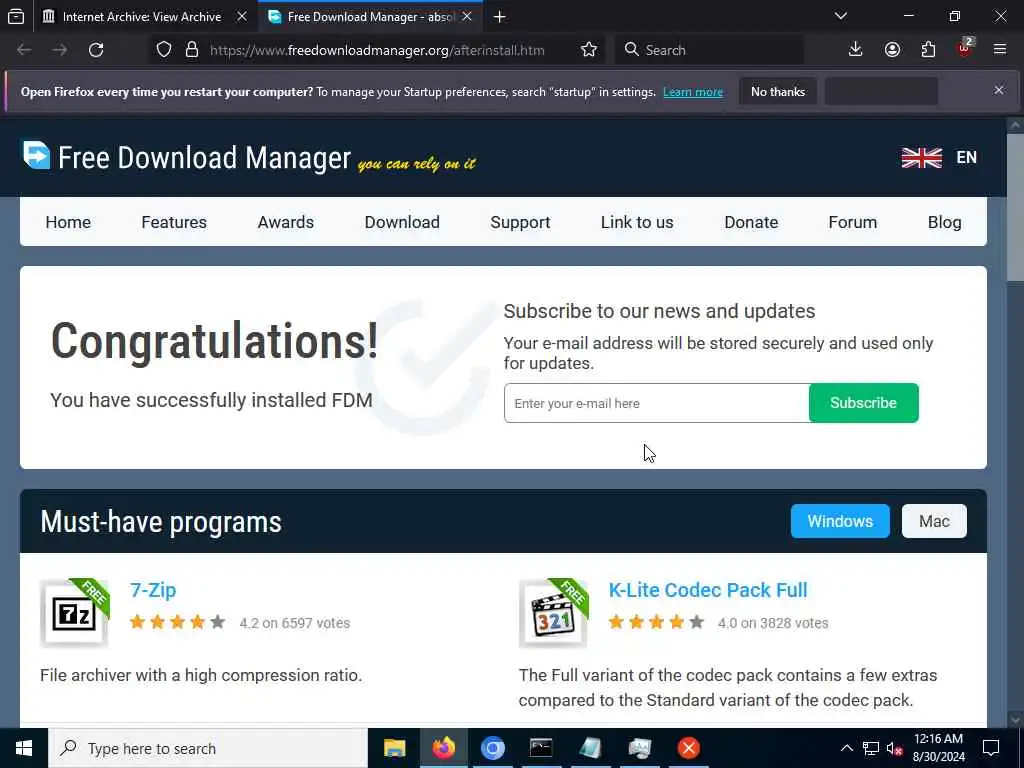Show hidden system tray icons
The image size is (1024, 768).
(x=846, y=748)
